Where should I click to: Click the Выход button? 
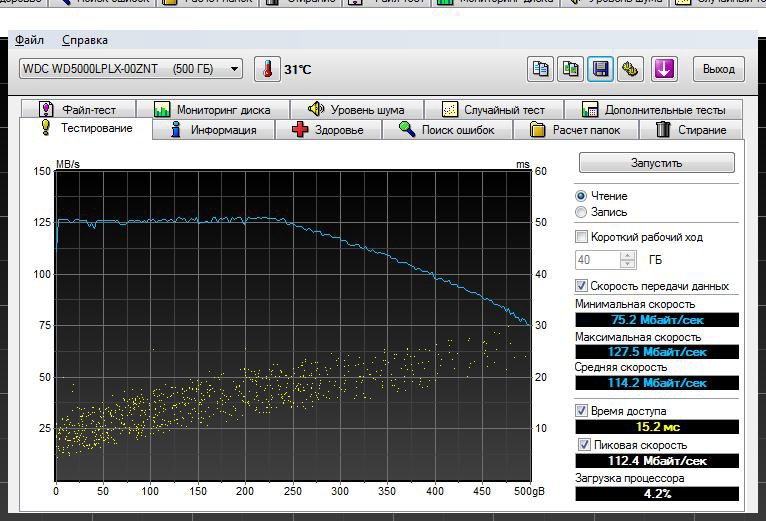(x=718, y=69)
